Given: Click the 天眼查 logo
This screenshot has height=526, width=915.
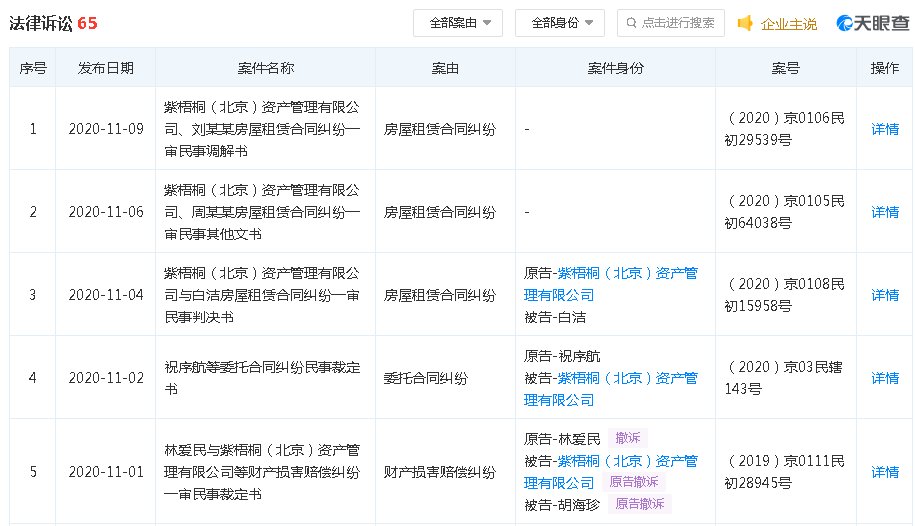Looking at the screenshot, I should 872,23.
